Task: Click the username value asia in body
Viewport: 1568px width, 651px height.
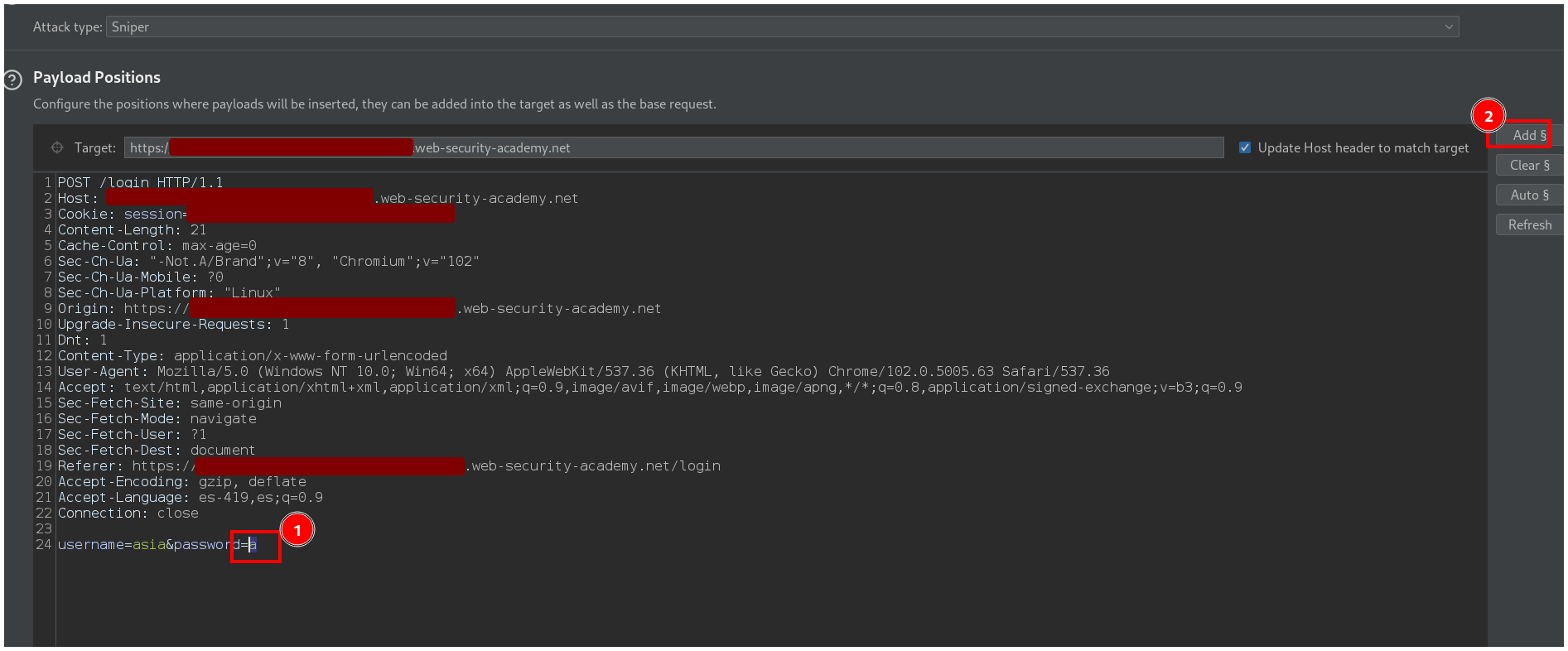Action: click(x=149, y=545)
